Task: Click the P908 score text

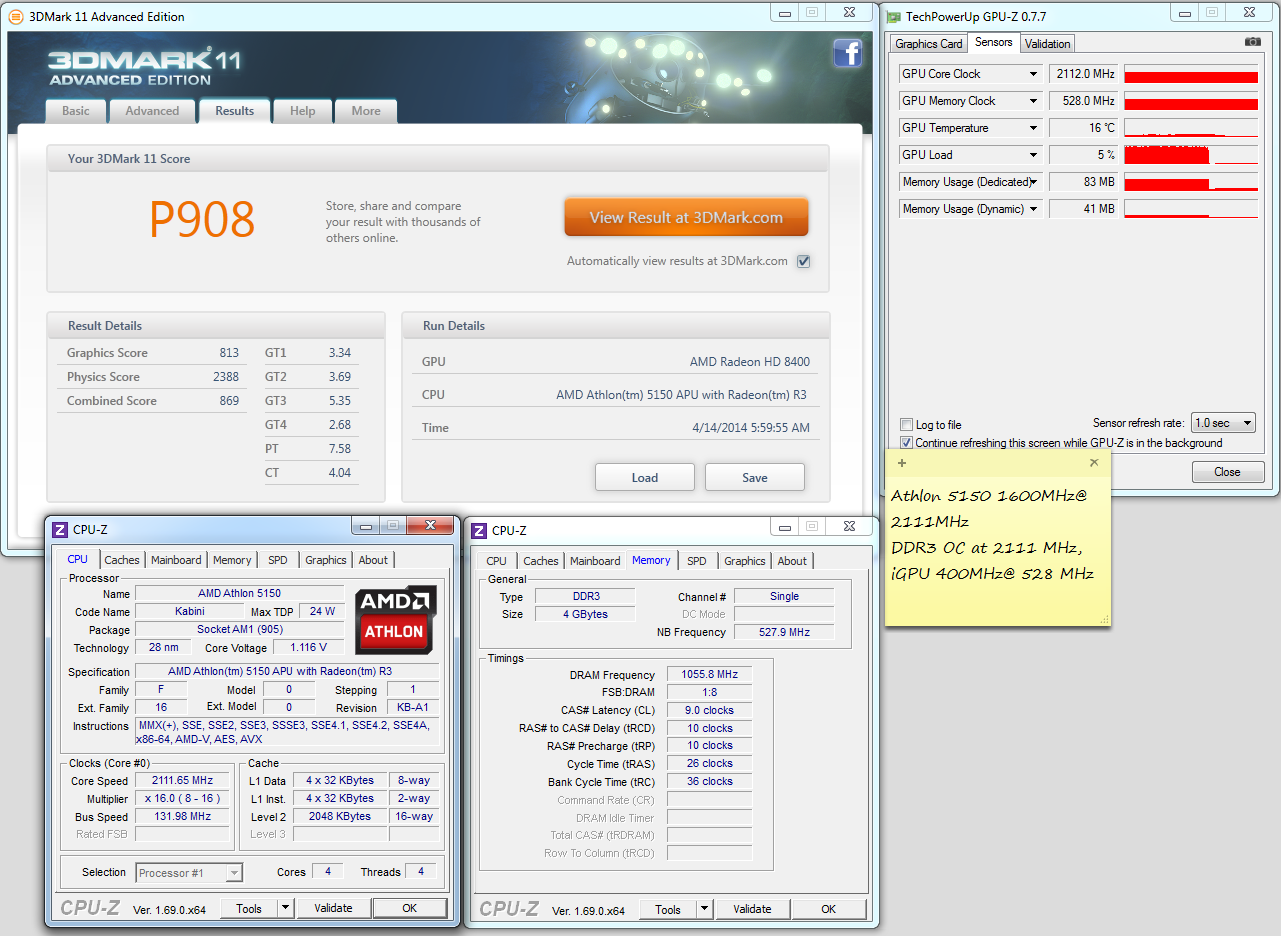Action: tap(203, 219)
